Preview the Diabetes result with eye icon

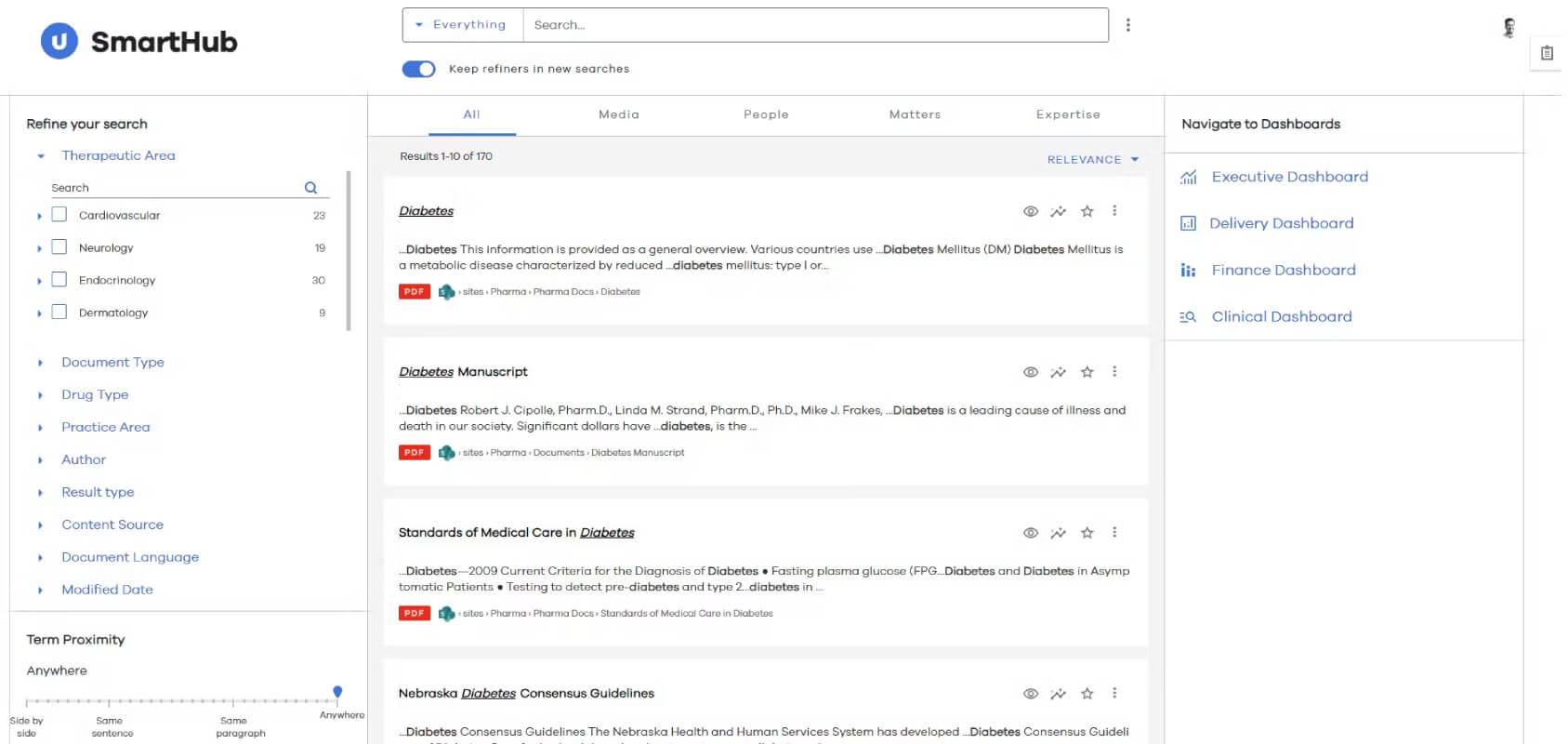point(1031,211)
